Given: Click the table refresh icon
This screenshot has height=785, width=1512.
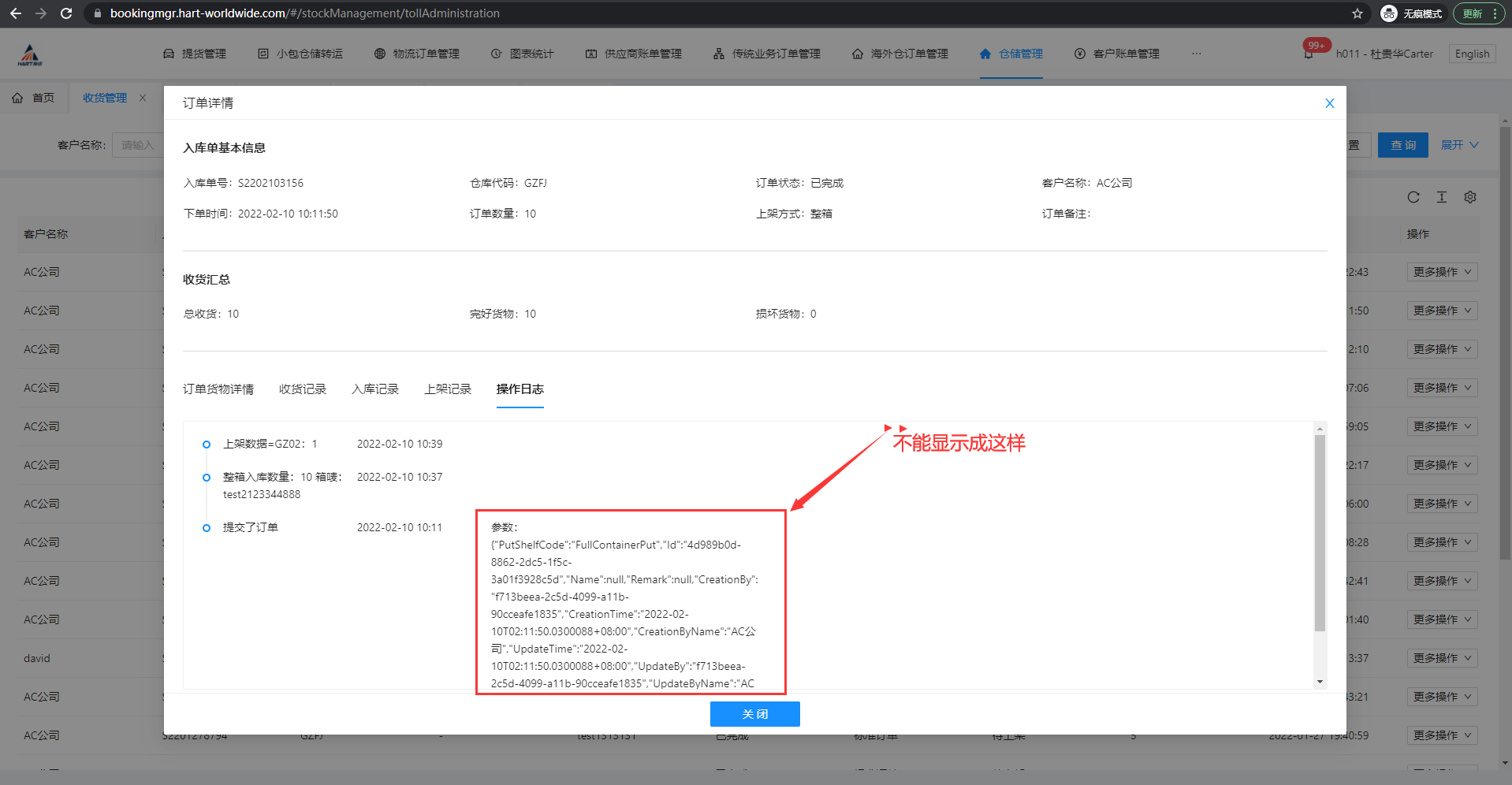Looking at the screenshot, I should (1413, 197).
